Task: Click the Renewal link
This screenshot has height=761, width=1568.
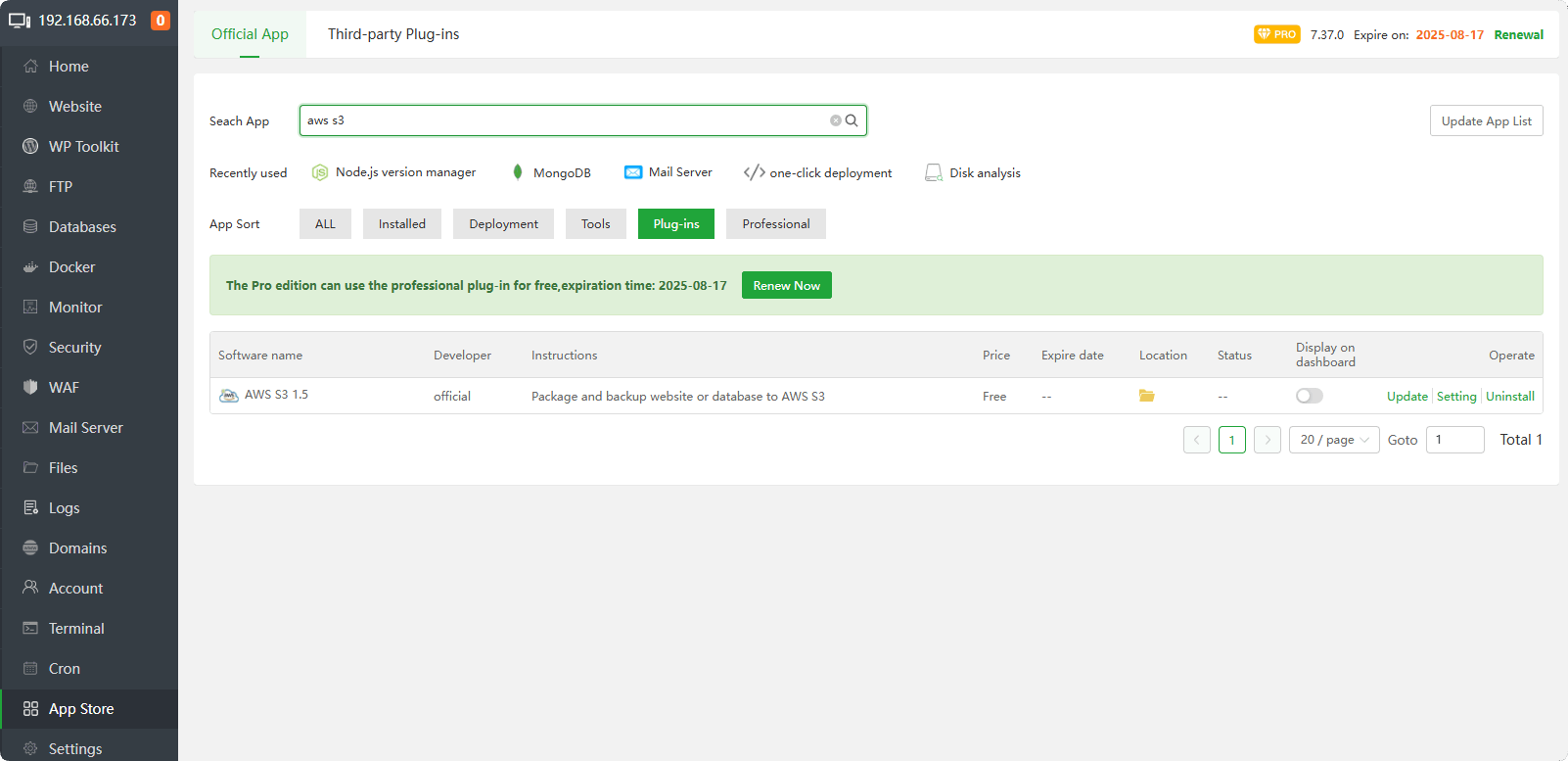Action: point(1519,34)
